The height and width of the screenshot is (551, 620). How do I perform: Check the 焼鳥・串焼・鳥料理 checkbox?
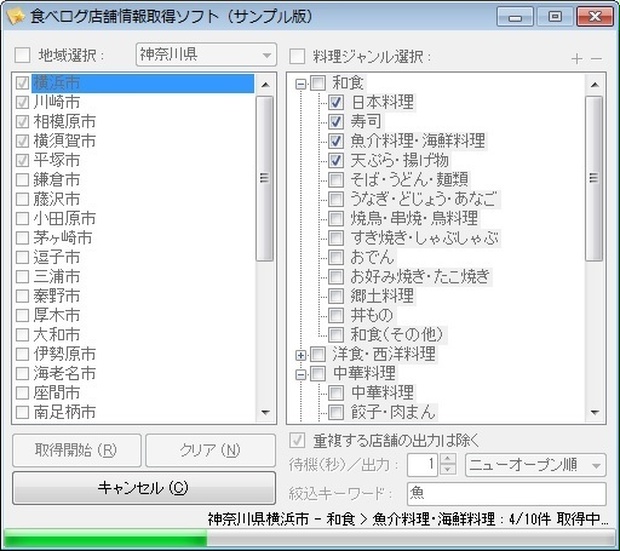[336, 218]
